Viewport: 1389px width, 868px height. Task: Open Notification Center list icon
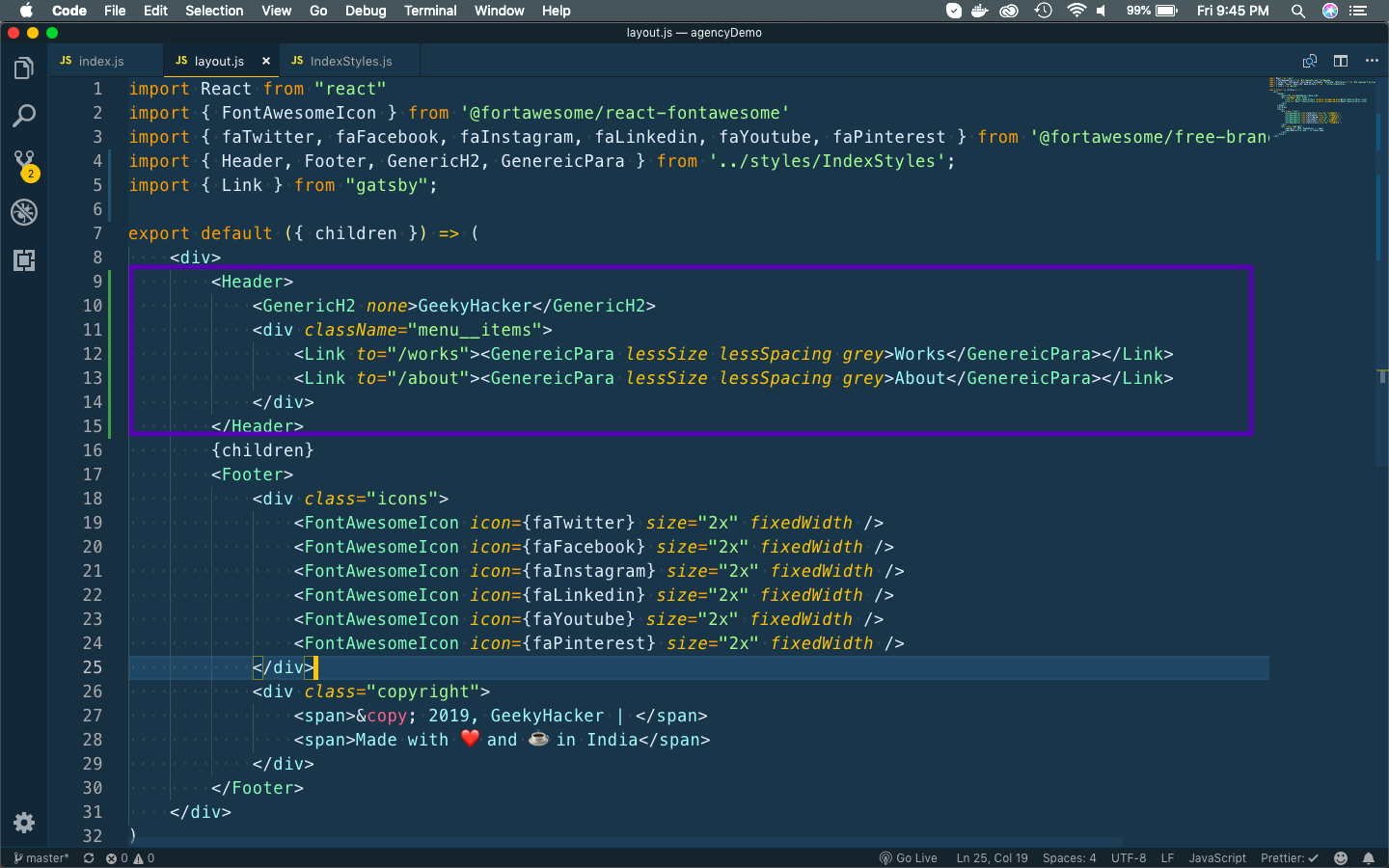(1359, 11)
